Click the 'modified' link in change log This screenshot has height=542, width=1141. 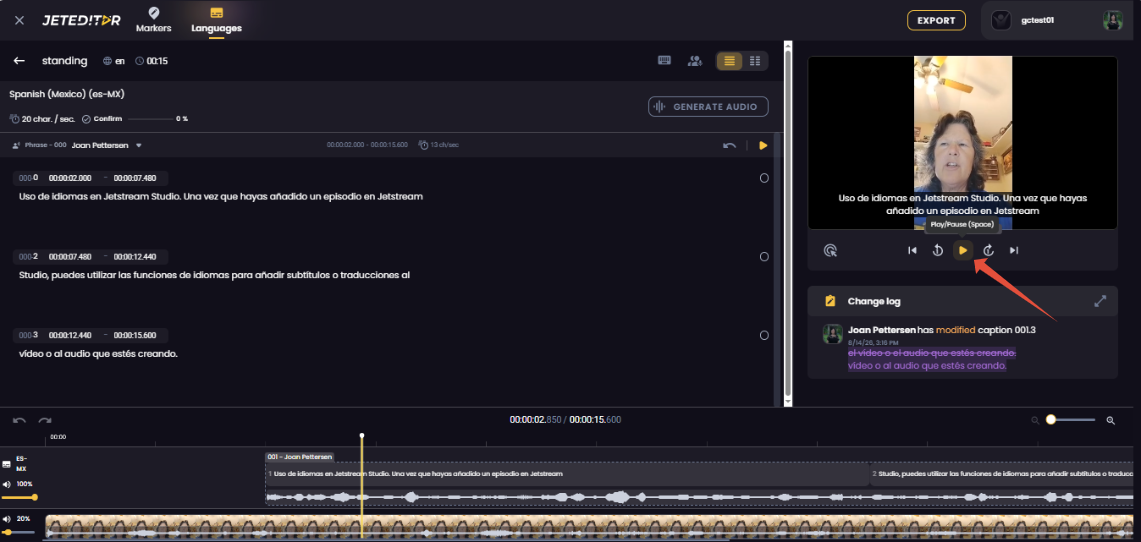[x=955, y=330]
